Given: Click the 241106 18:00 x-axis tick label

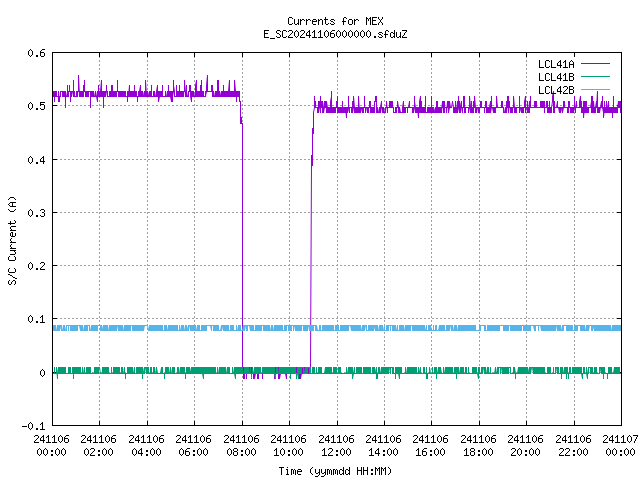Looking at the screenshot, I should [x=478, y=446].
